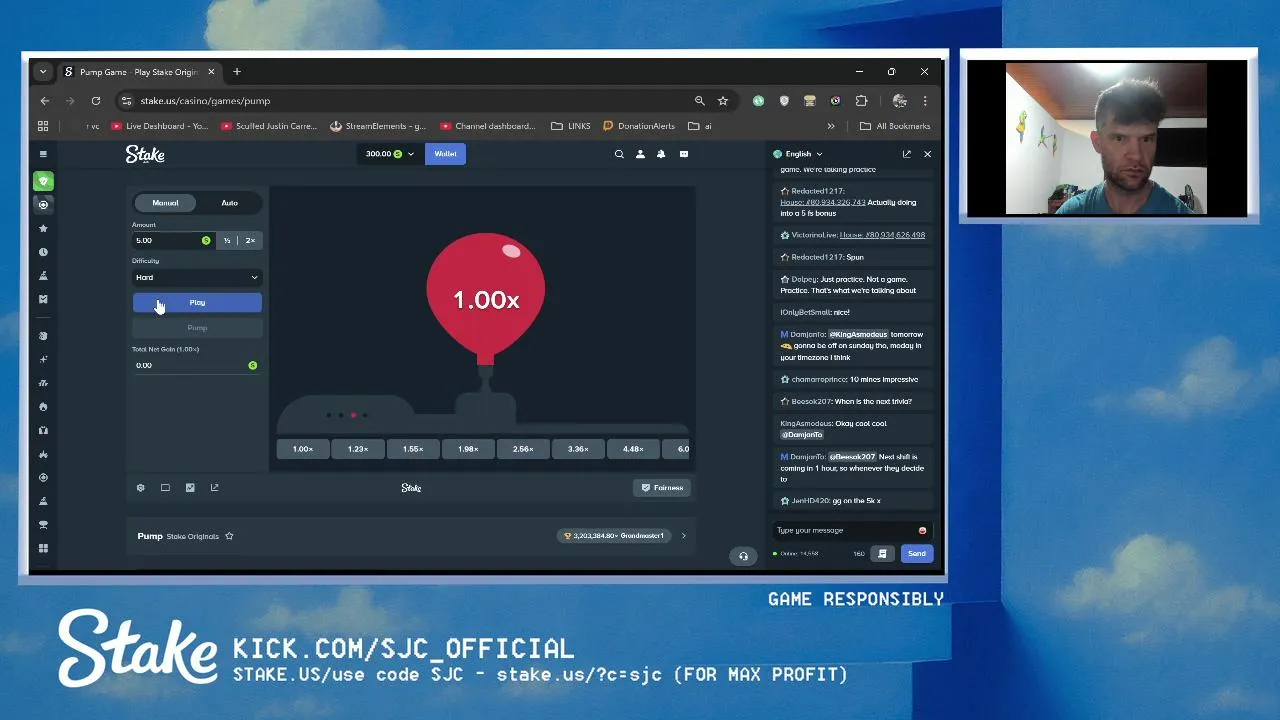This screenshot has width=1280, height=720.
Task: Click the green shield icon in sidebar
Action: pyautogui.click(x=43, y=181)
